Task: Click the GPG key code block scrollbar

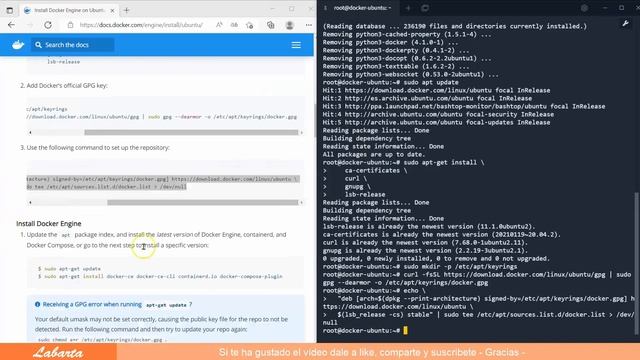Action: pyautogui.click(x=191, y=132)
